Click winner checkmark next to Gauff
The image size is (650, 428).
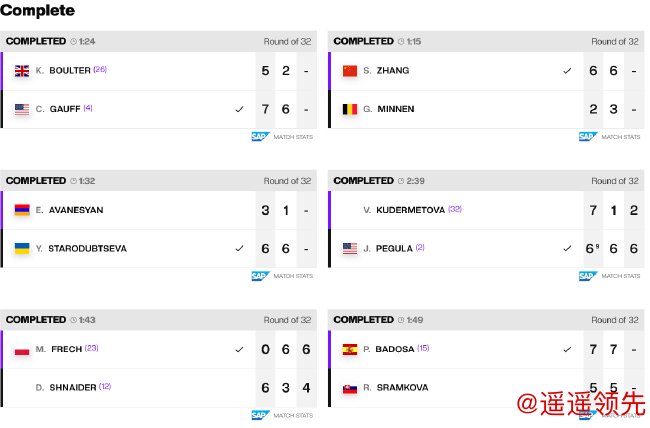pos(239,109)
